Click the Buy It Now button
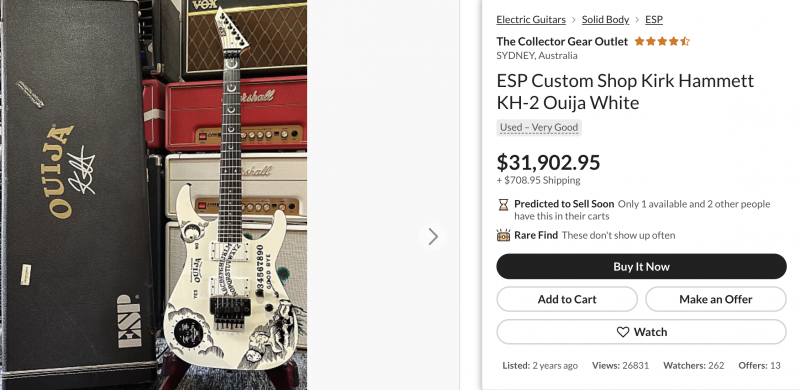The height and width of the screenshot is (390, 800). pyautogui.click(x=641, y=266)
